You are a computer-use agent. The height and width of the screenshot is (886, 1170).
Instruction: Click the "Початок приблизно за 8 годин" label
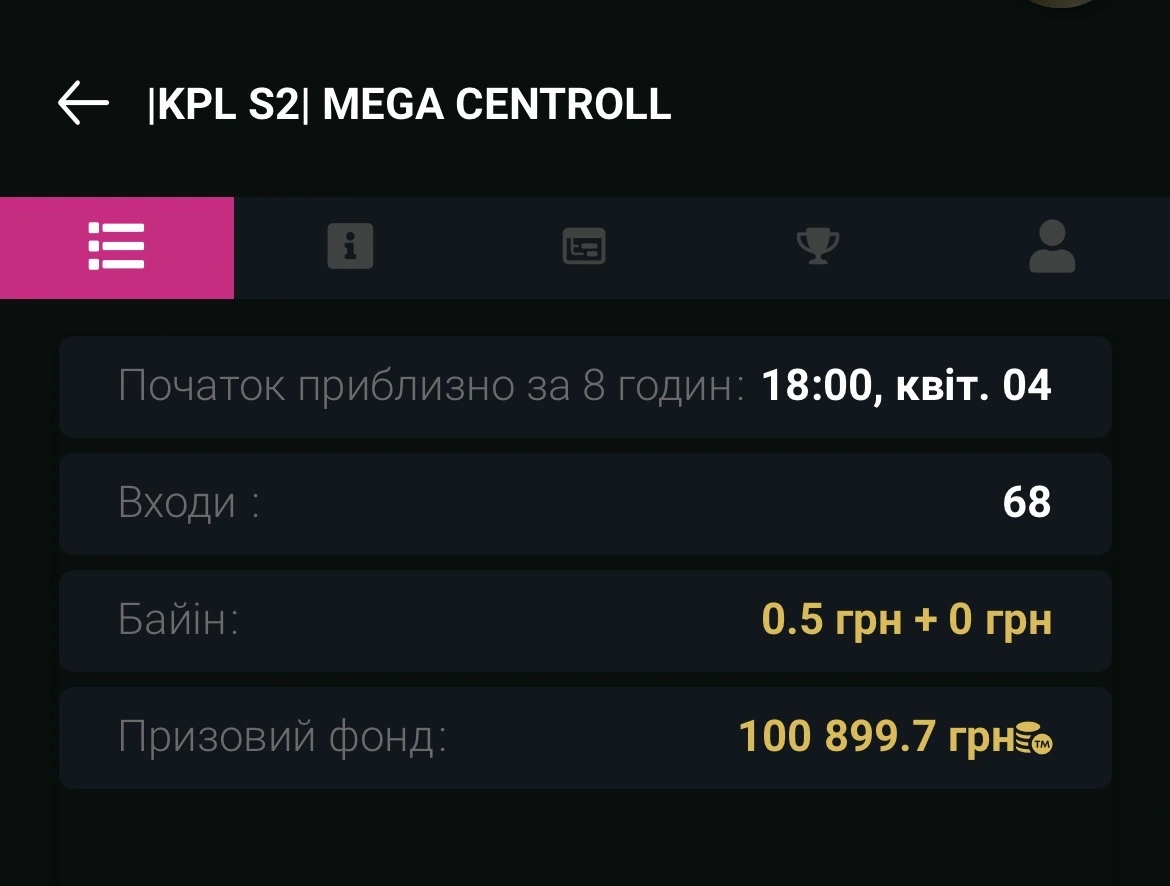431,386
